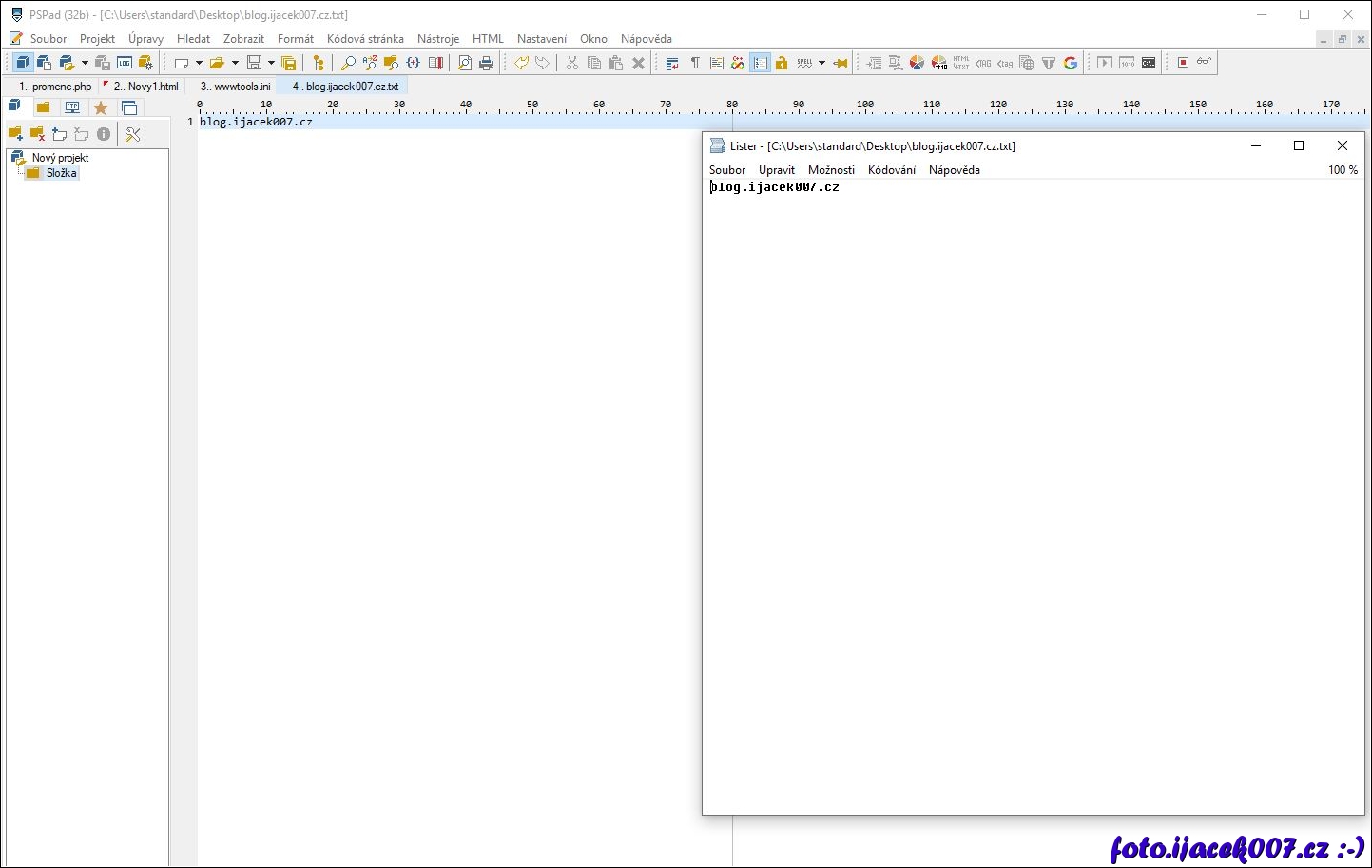Click the Cut scissors icon
1372x868 pixels.
click(571, 63)
